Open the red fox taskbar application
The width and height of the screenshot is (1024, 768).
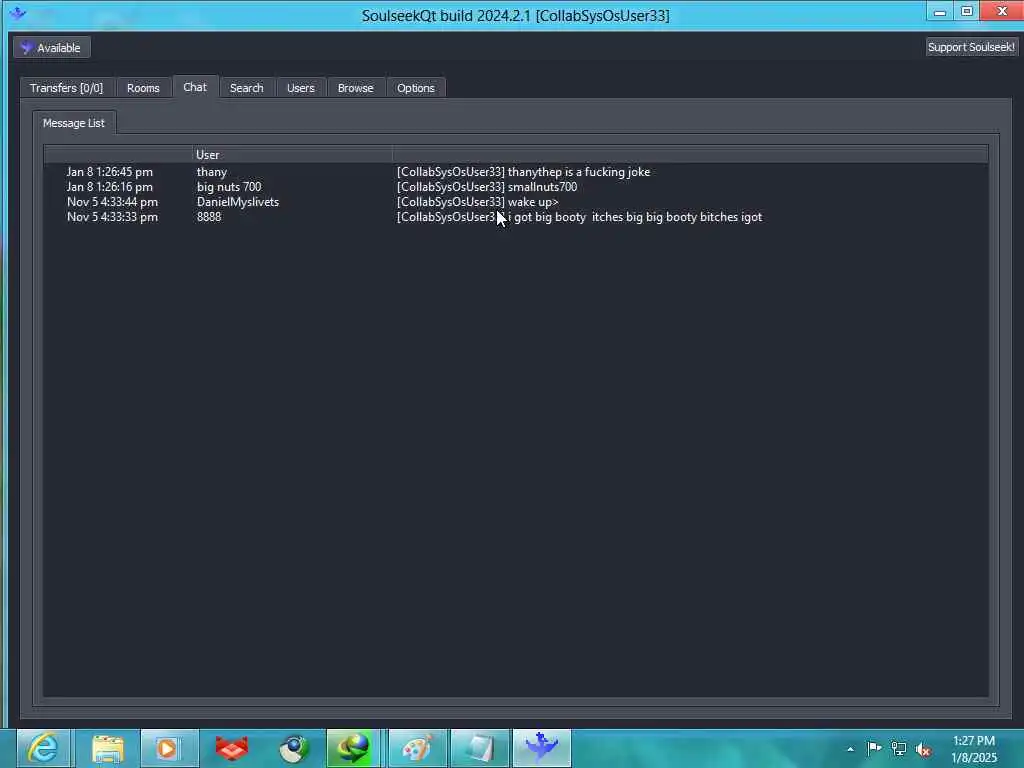pyautogui.click(x=232, y=748)
